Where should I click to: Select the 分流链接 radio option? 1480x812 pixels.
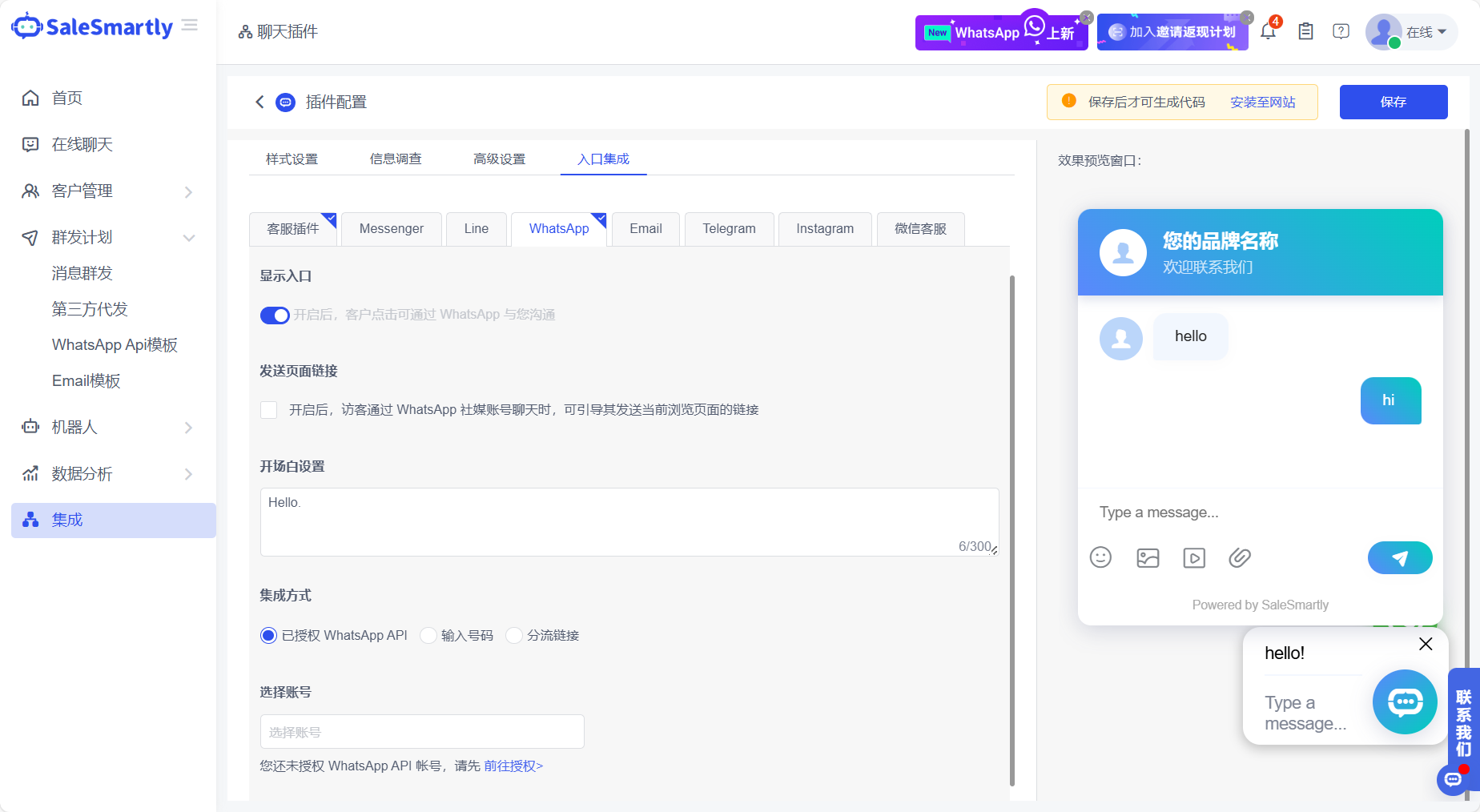pos(514,636)
